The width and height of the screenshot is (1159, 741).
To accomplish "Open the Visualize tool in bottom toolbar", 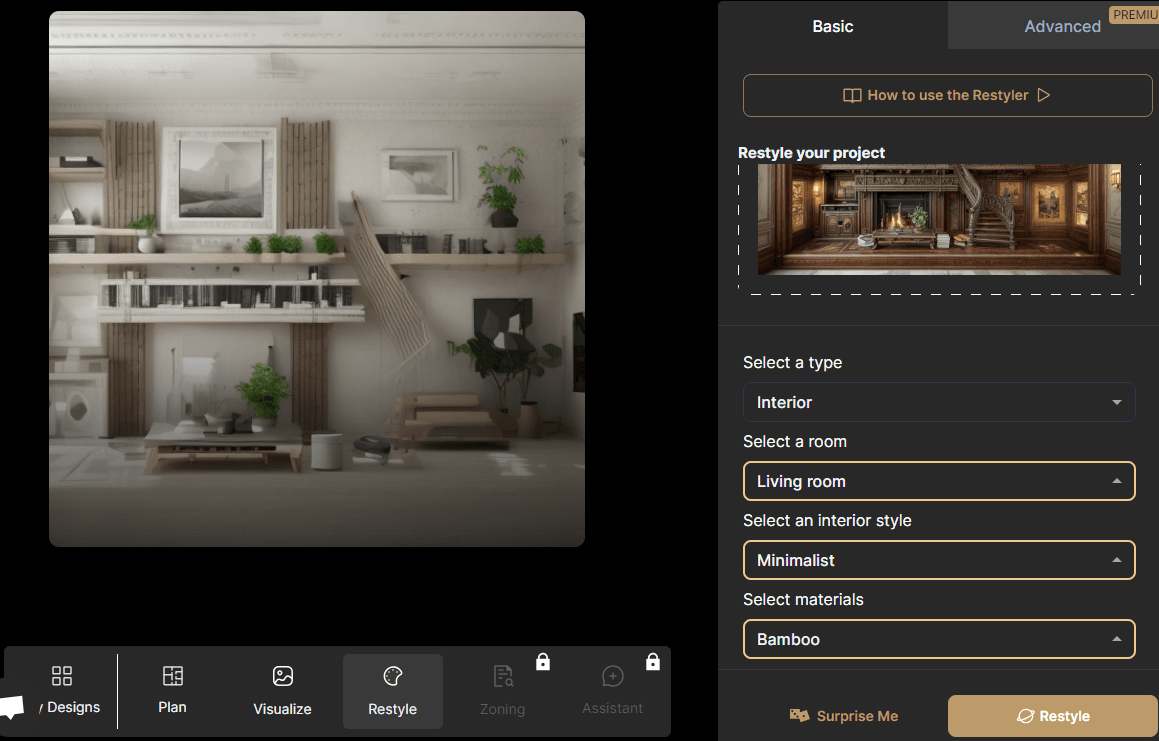I will 282,677.
